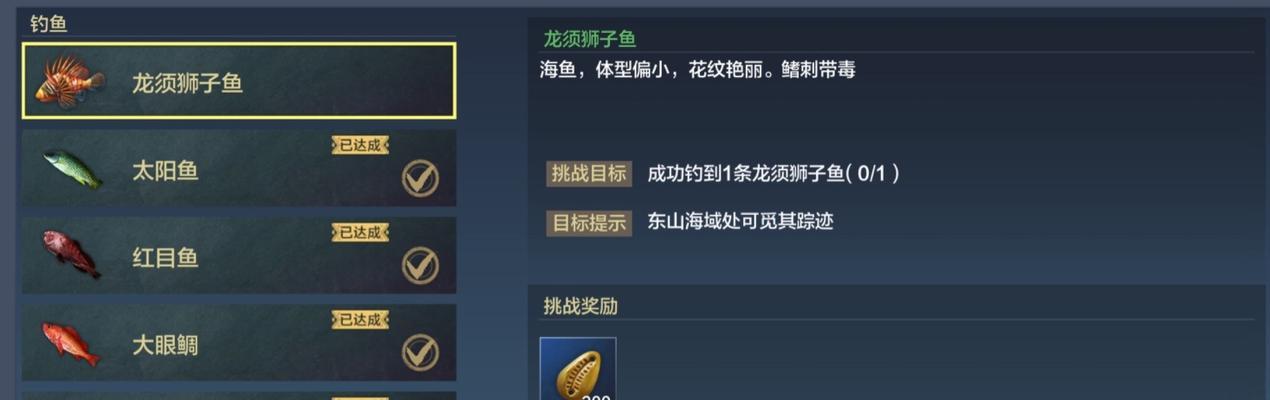
Task: Select the 龙须狮子鱼 list entry
Action: point(239,81)
